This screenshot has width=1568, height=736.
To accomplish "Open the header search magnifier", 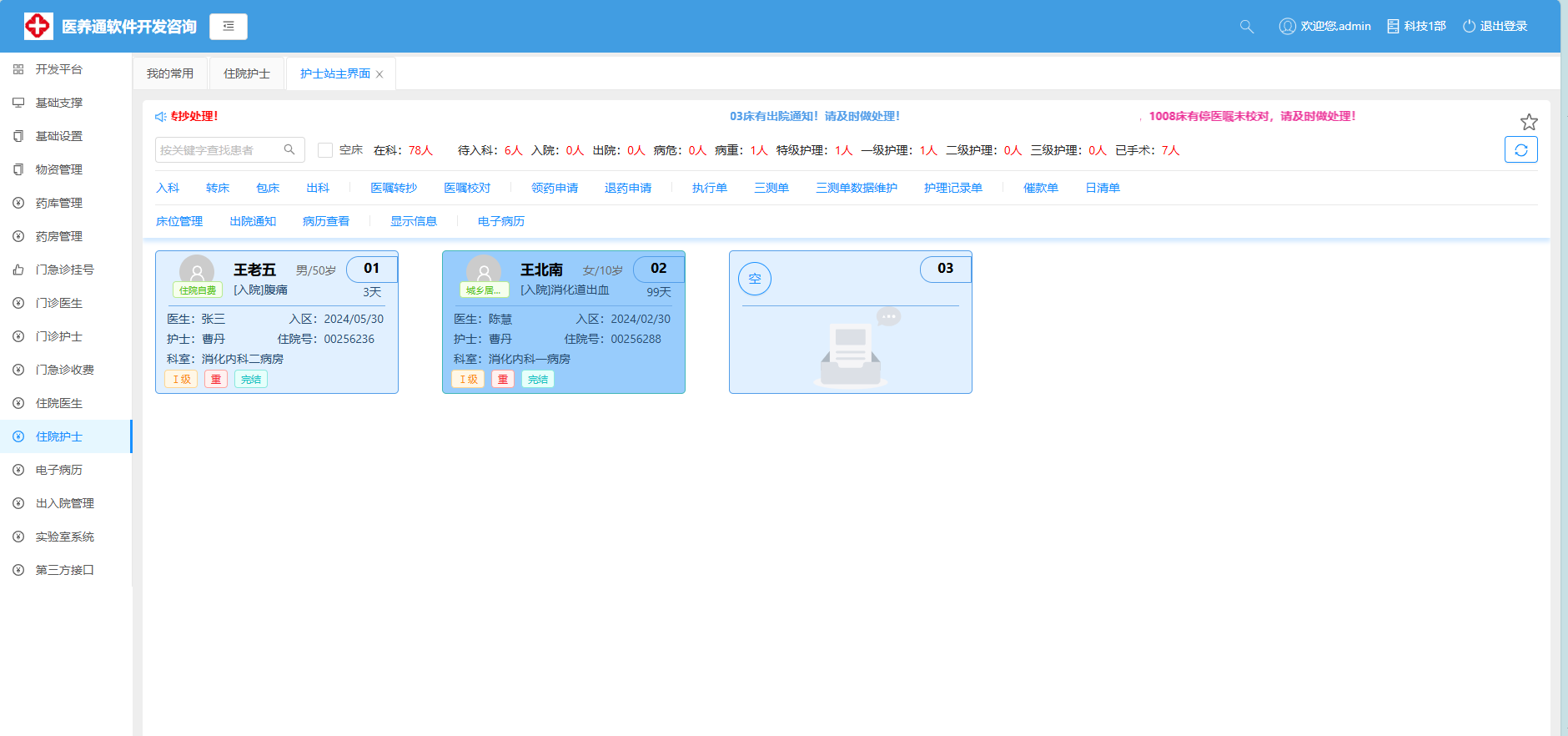I will pos(1247,27).
